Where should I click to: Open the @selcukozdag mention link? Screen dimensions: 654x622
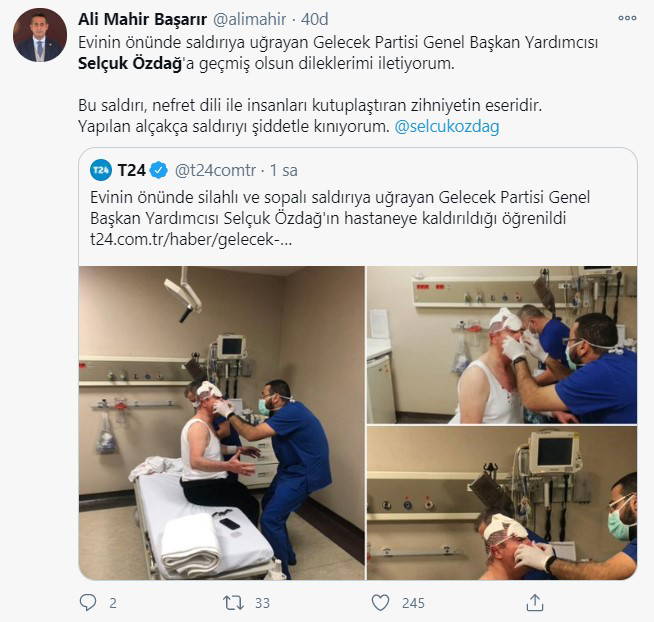(x=447, y=126)
